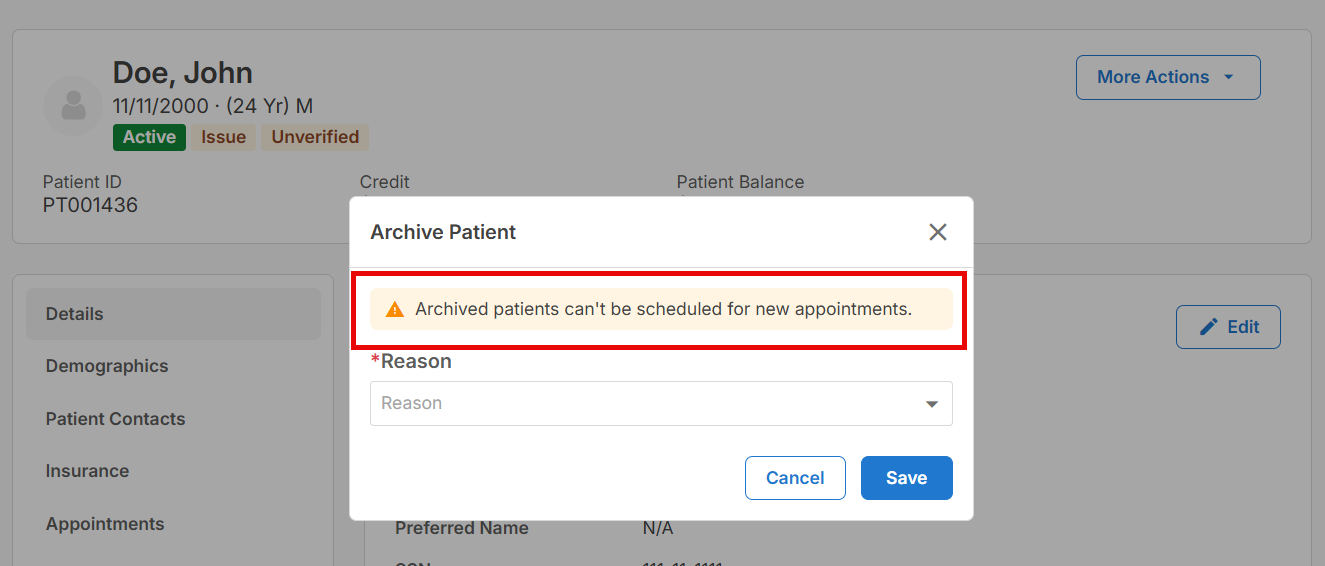Click the green Active status badge
Screen dimensions: 1325x566
[149, 137]
